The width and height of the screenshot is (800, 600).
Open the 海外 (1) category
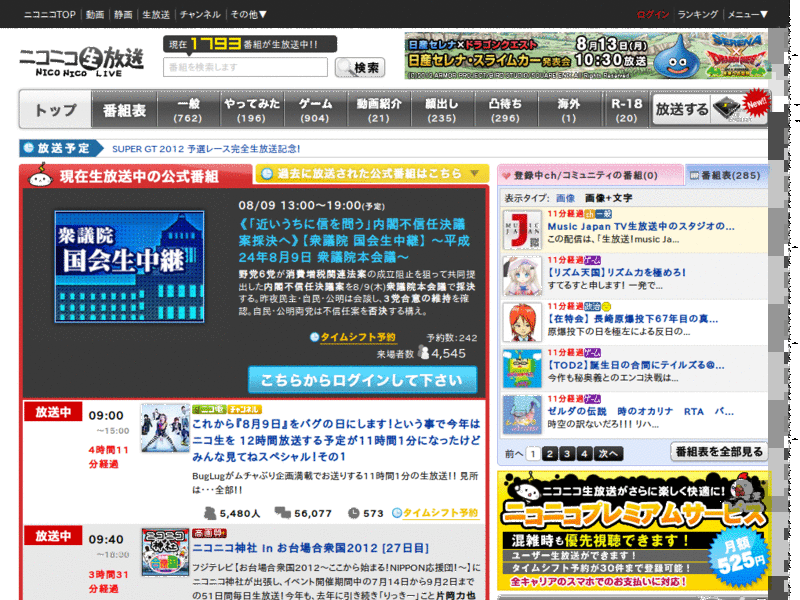(x=569, y=110)
